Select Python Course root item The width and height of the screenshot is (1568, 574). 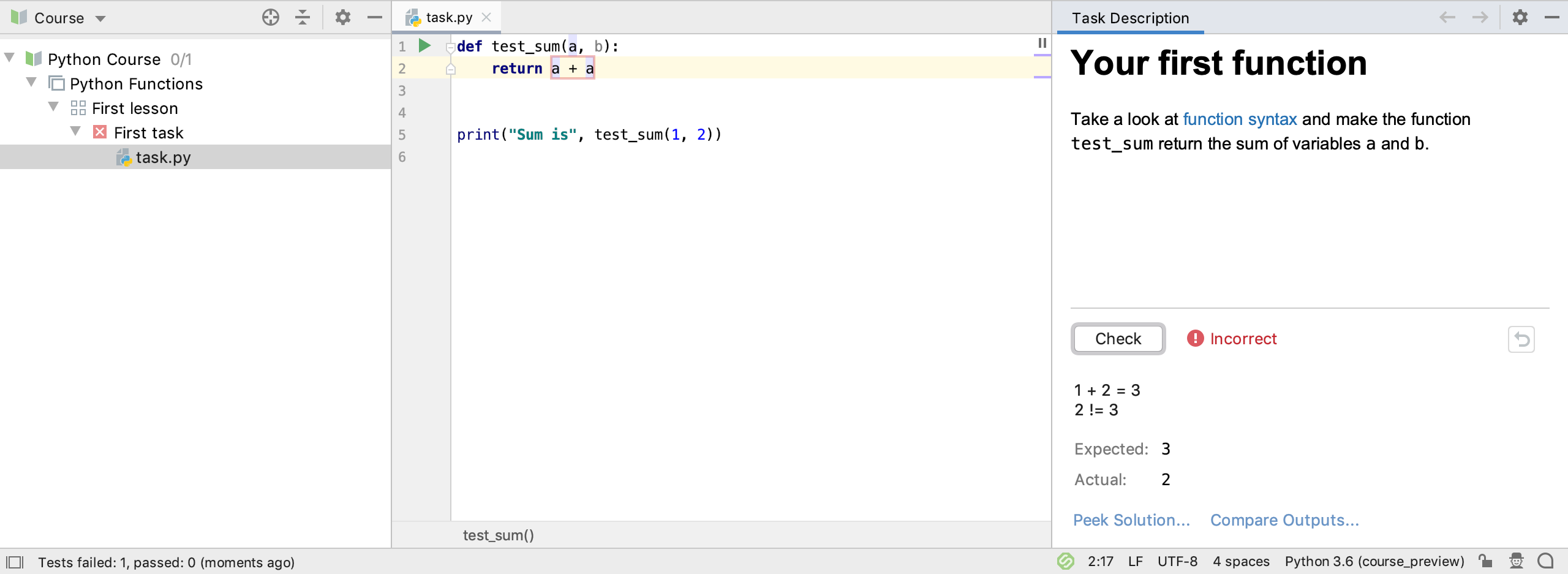tap(104, 59)
